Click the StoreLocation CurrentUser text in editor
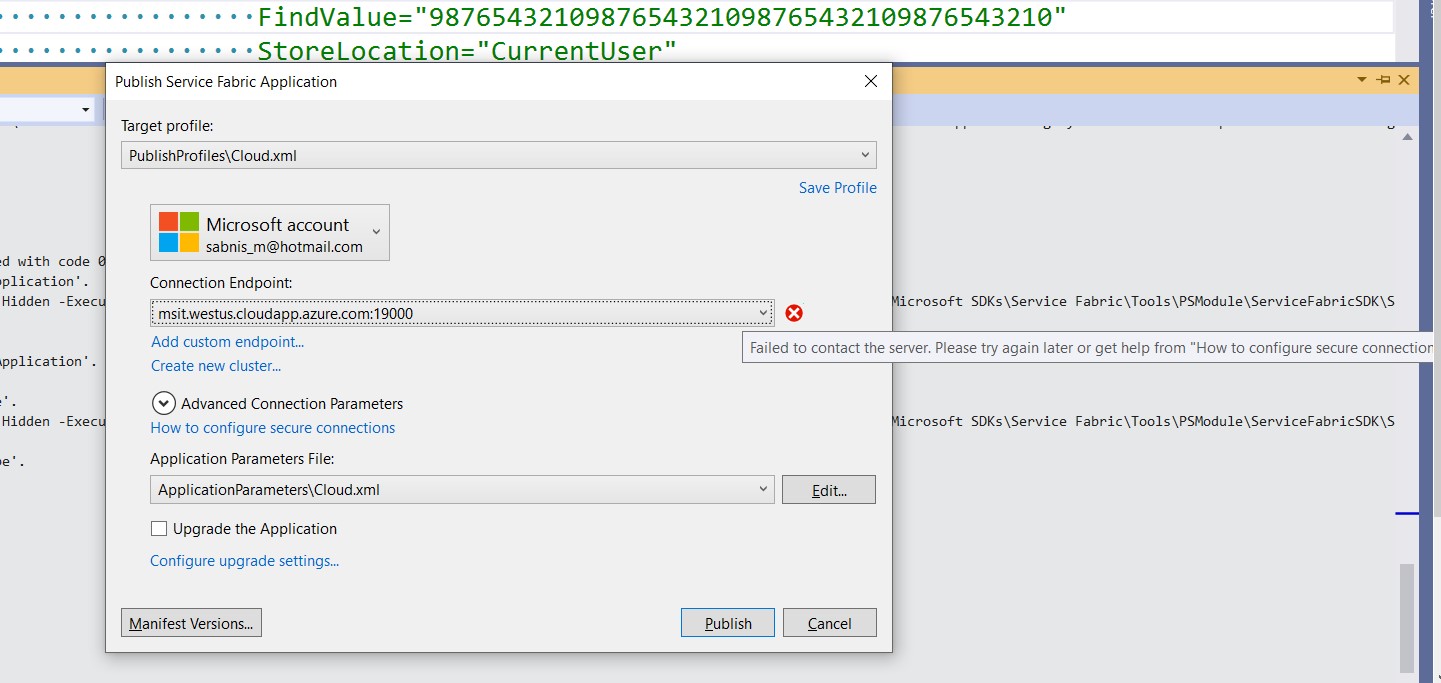Viewport: 1441px width, 683px height. (467, 50)
